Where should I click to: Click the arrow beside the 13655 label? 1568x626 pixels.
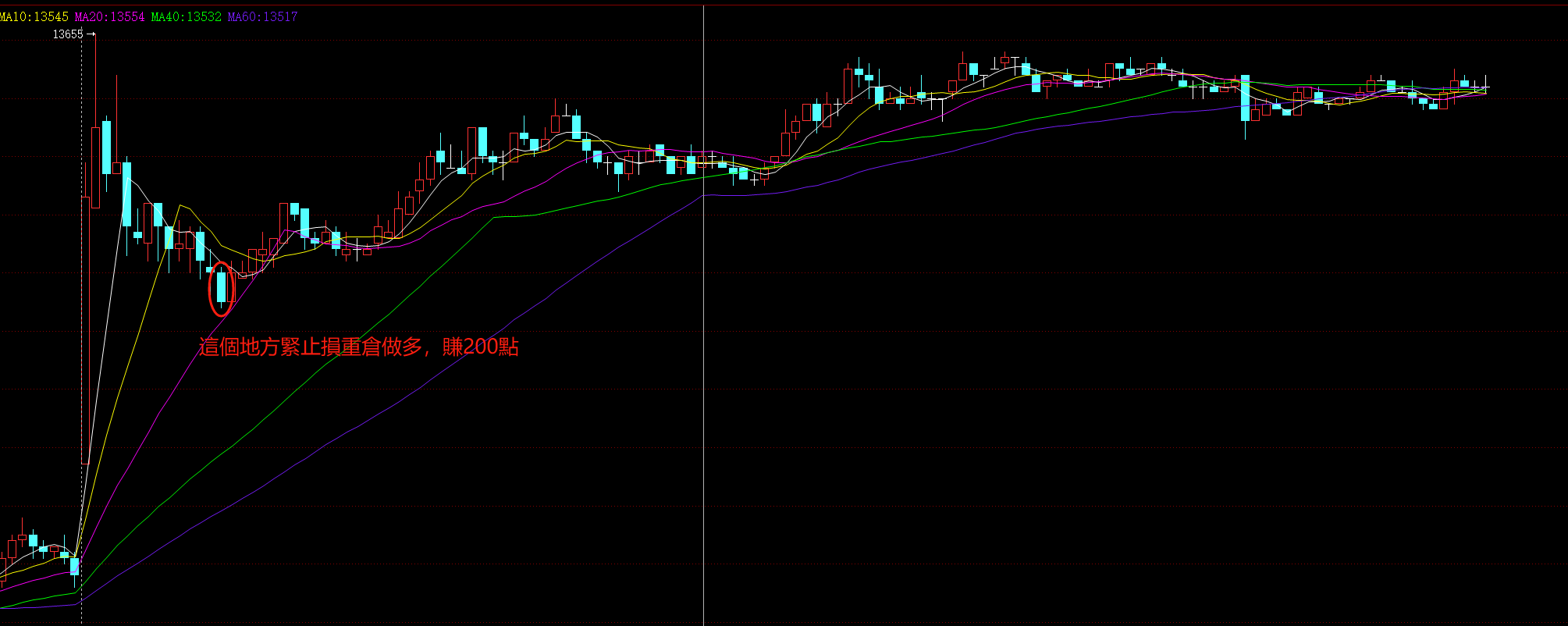[x=91, y=34]
